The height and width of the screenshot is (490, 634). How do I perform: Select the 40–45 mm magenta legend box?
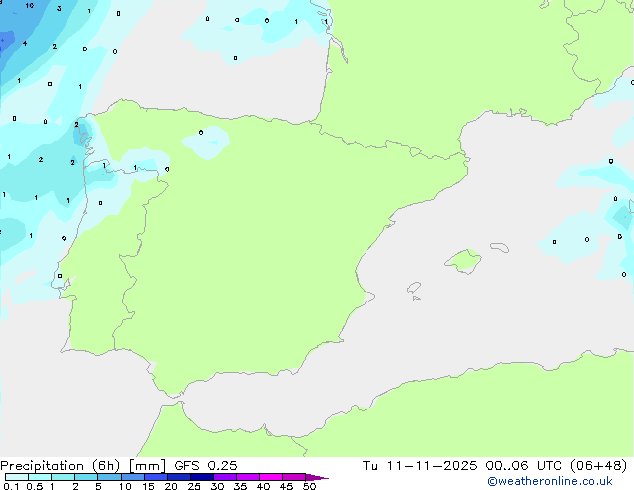271,477
